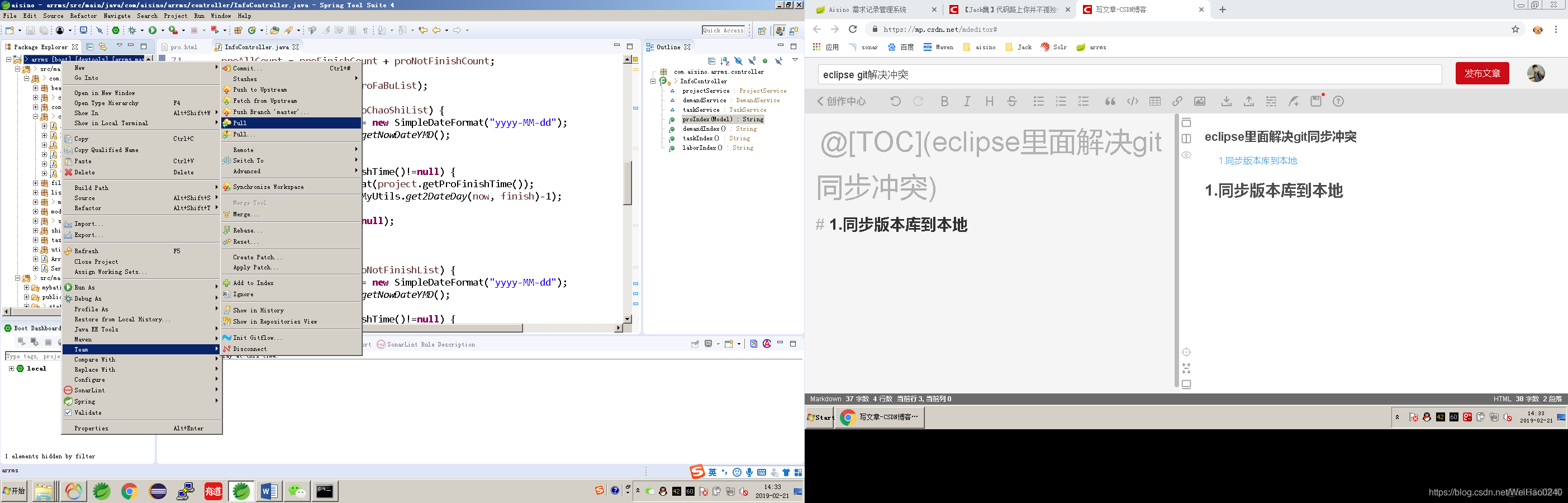Toggle hide non-public members green dot in Outline
Image resolution: width=1568 pixels, height=503 pixels.
tap(765, 61)
